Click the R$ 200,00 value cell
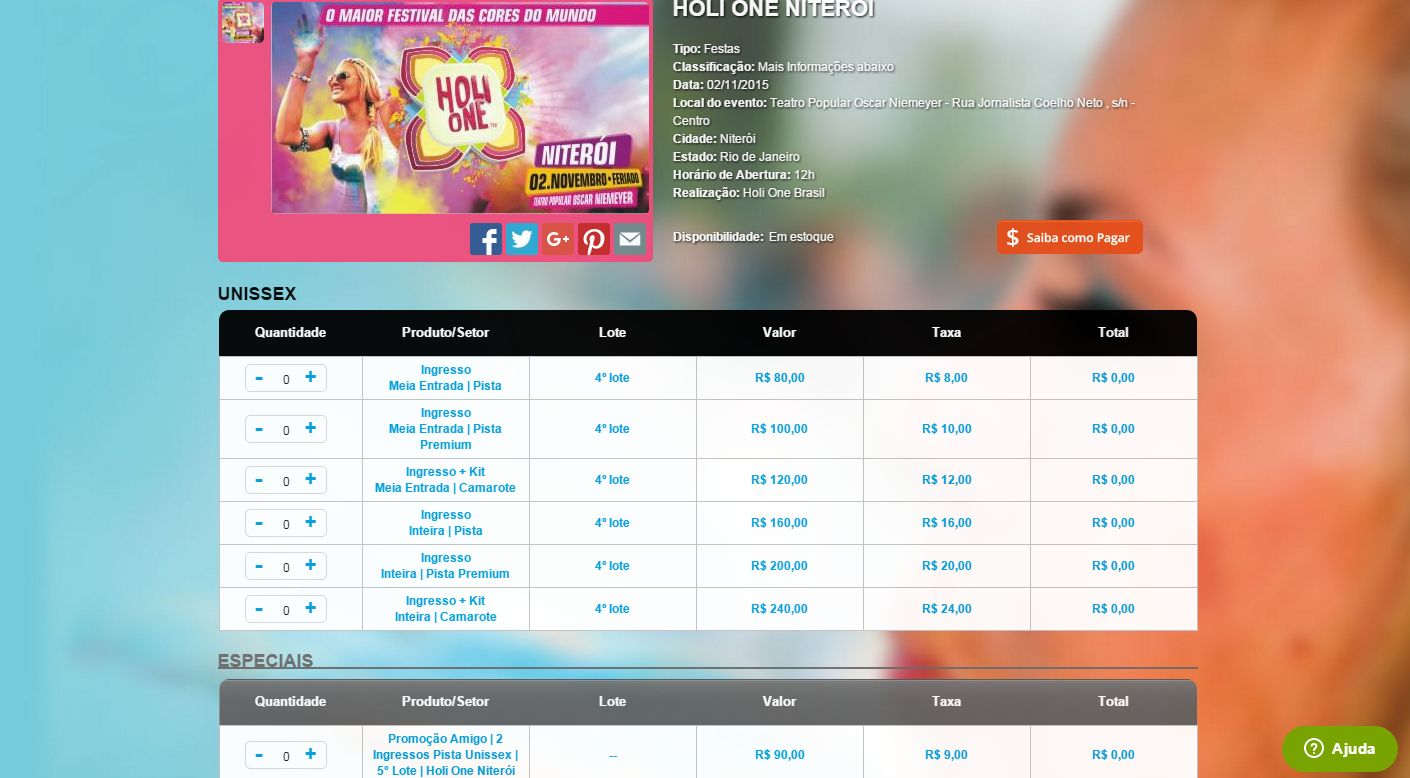Image resolution: width=1410 pixels, height=778 pixels. [x=780, y=566]
